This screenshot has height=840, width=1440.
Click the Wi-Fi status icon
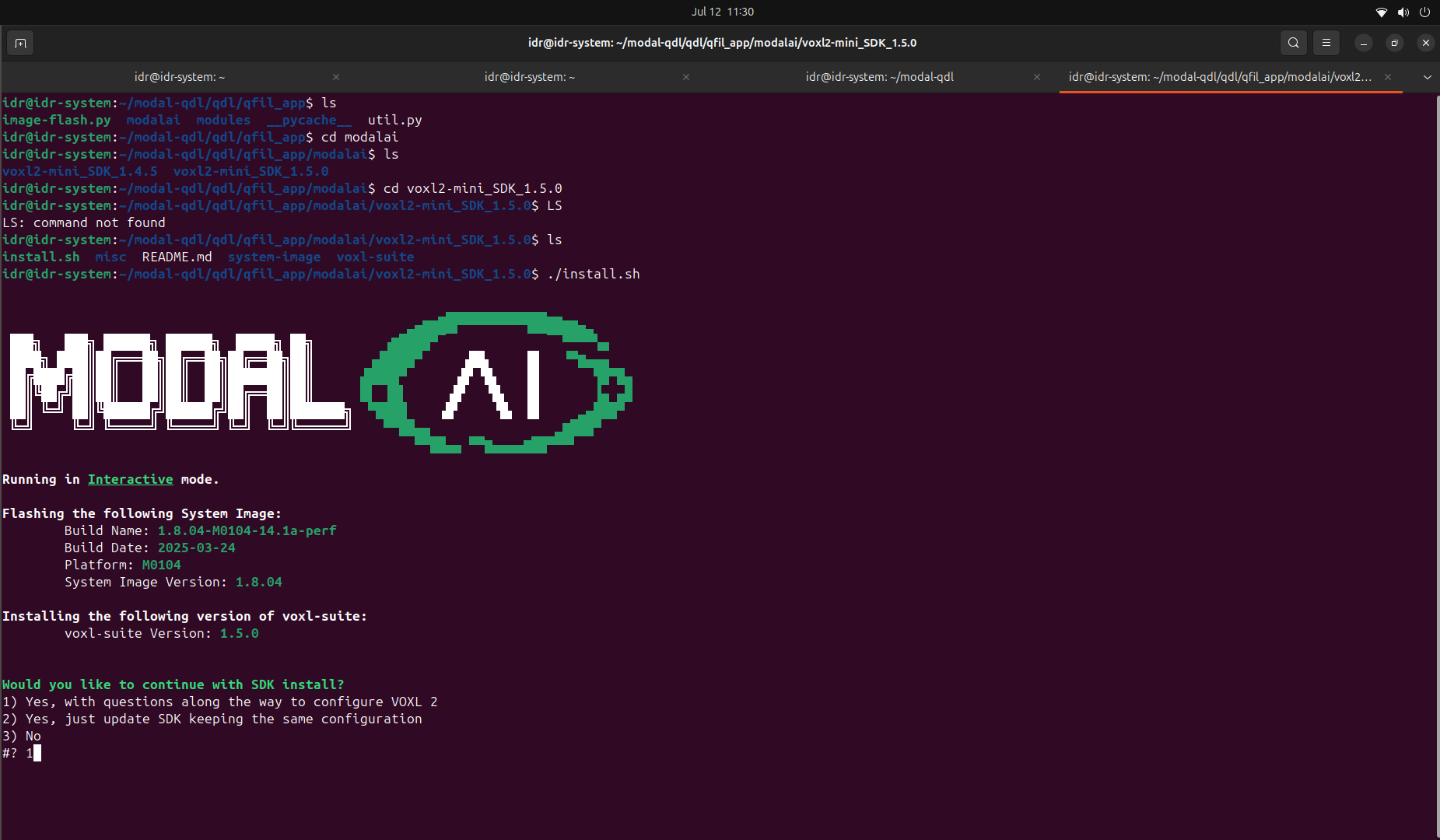(x=1382, y=12)
